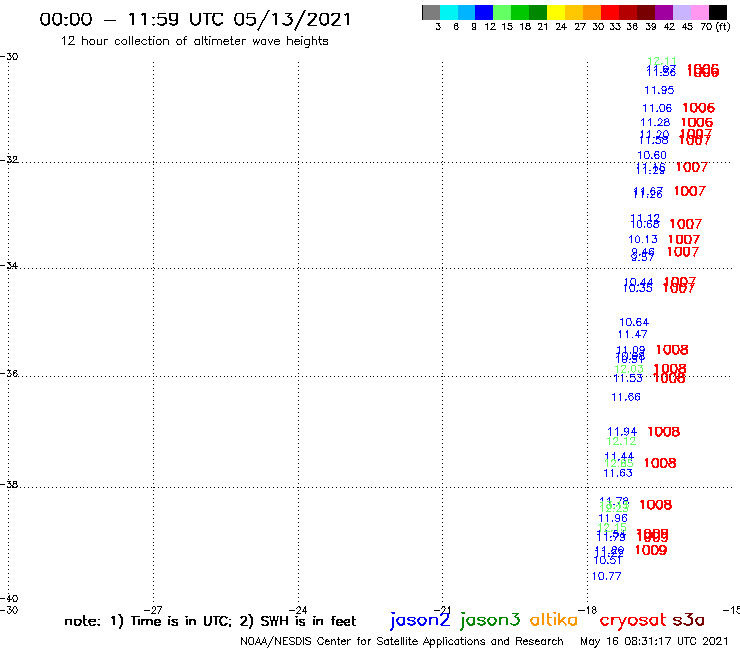Click the s3a legend label

click(x=689, y=620)
